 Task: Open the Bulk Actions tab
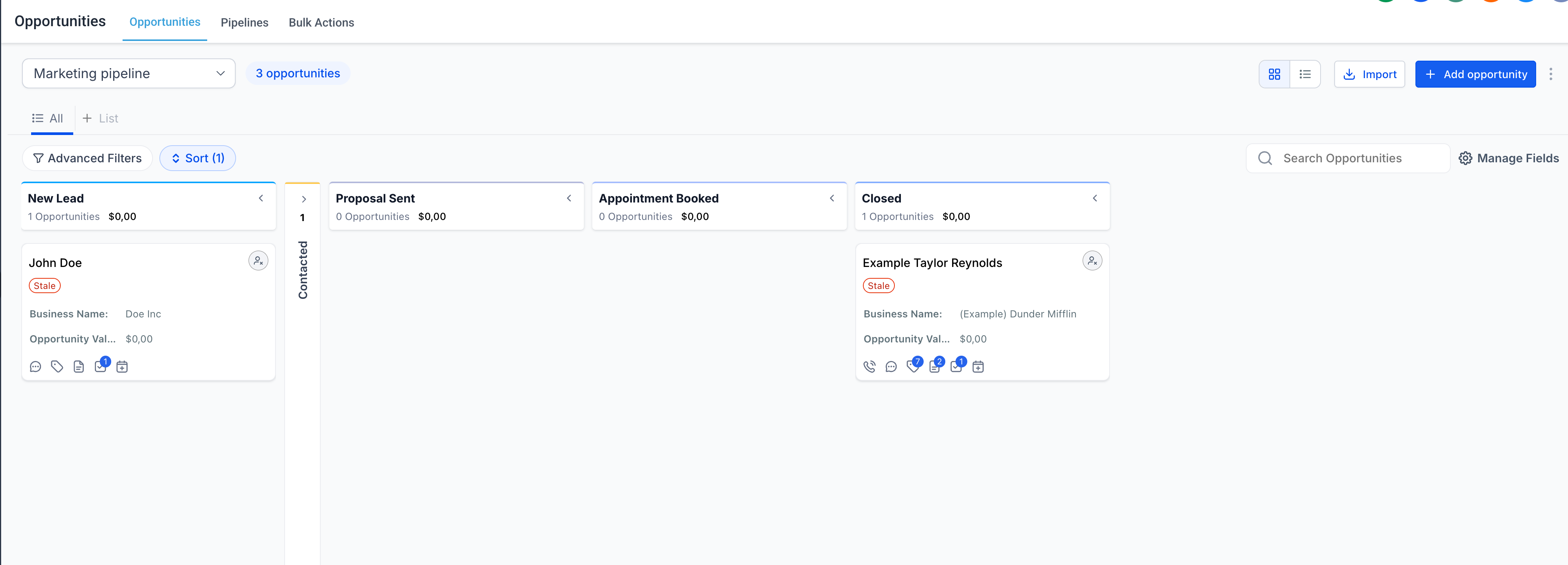[x=321, y=22]
